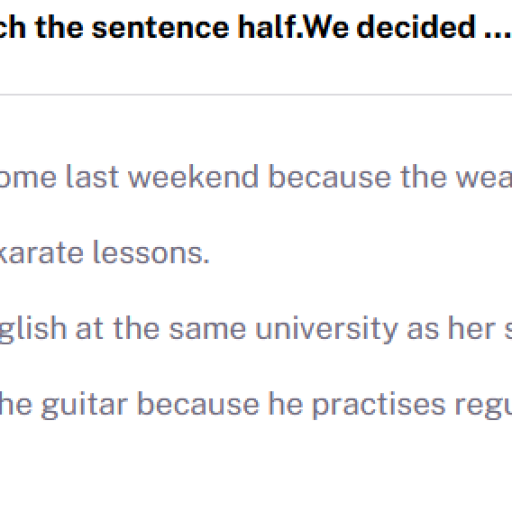Click the word 'because' in the first answer
This screenshot has width=512, height=512.
point(329,177)
